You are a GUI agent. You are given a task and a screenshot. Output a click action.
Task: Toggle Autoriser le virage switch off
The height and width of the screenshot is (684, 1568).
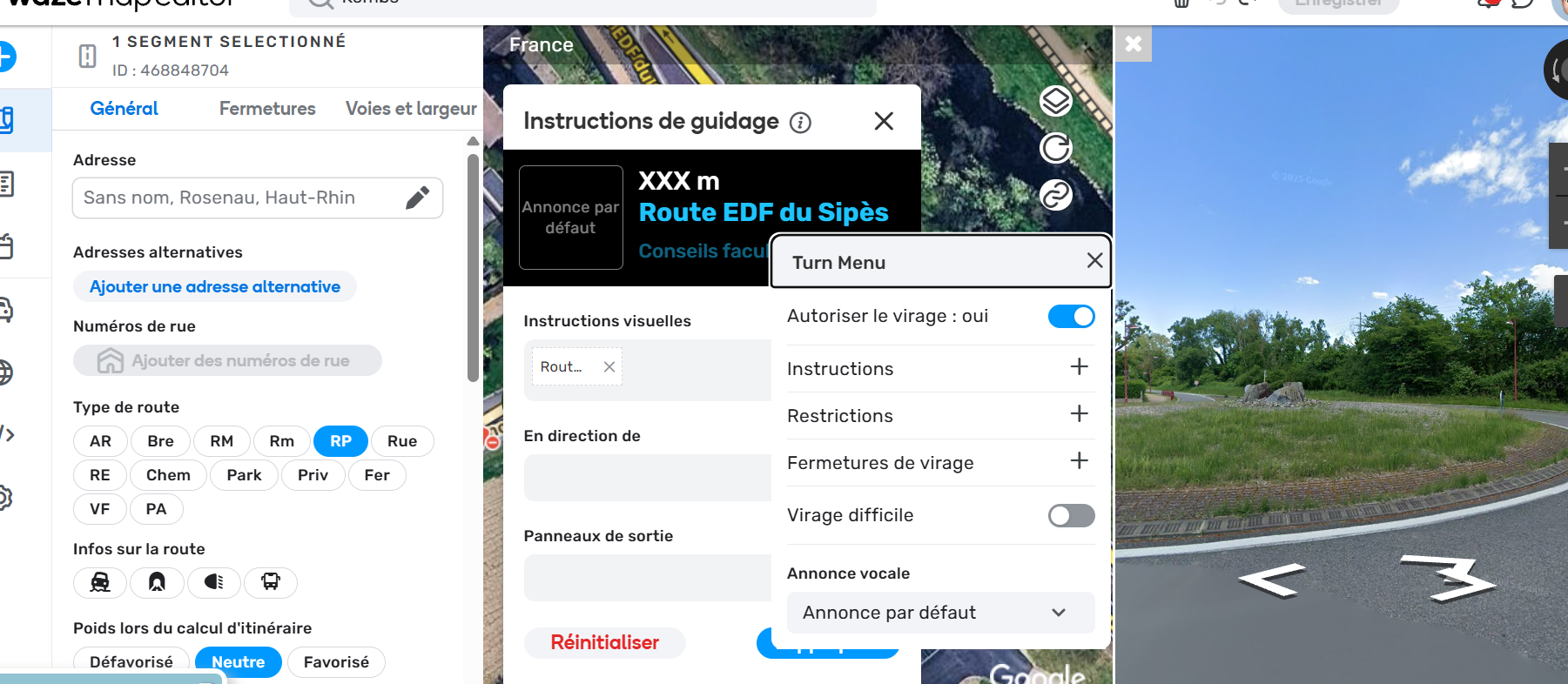(x=1071, y=317)
